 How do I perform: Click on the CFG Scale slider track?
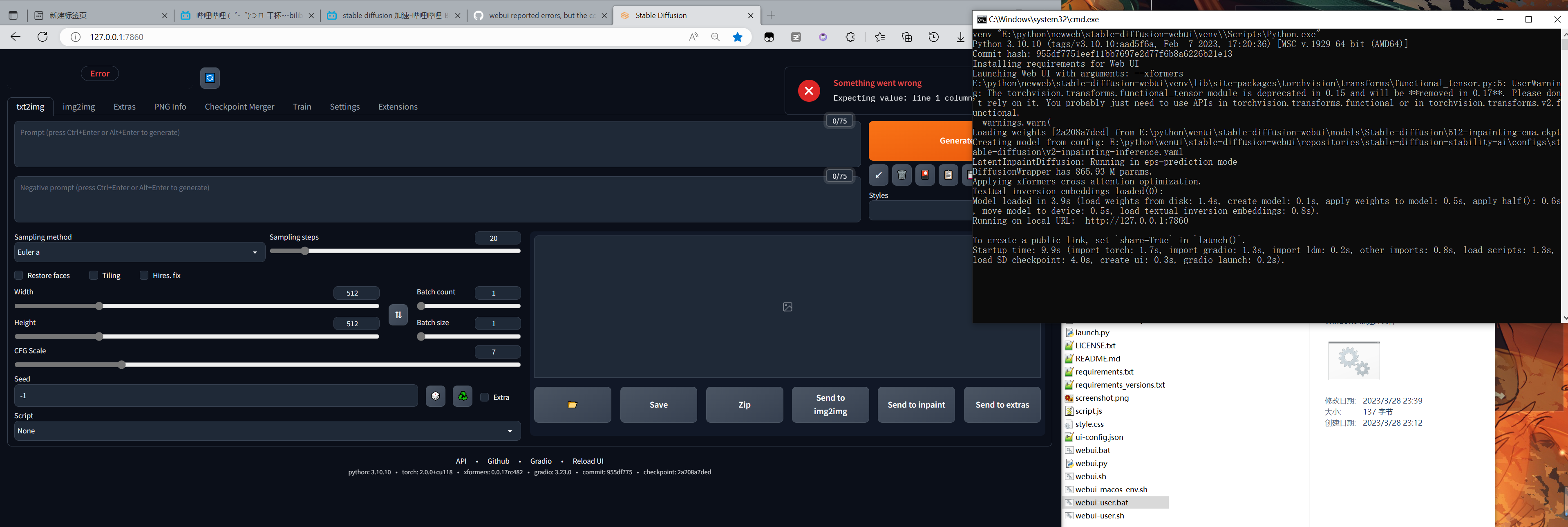pyautogui.click(x=267, y=365)
